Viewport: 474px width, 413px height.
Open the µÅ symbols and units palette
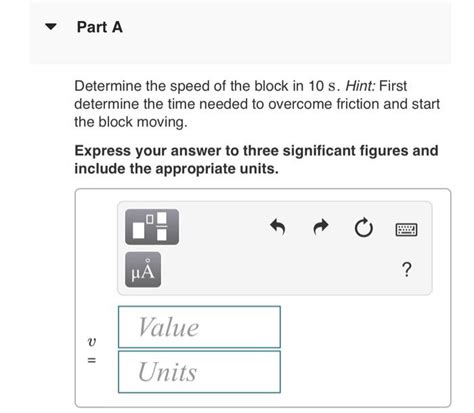[x=143, y=269]
